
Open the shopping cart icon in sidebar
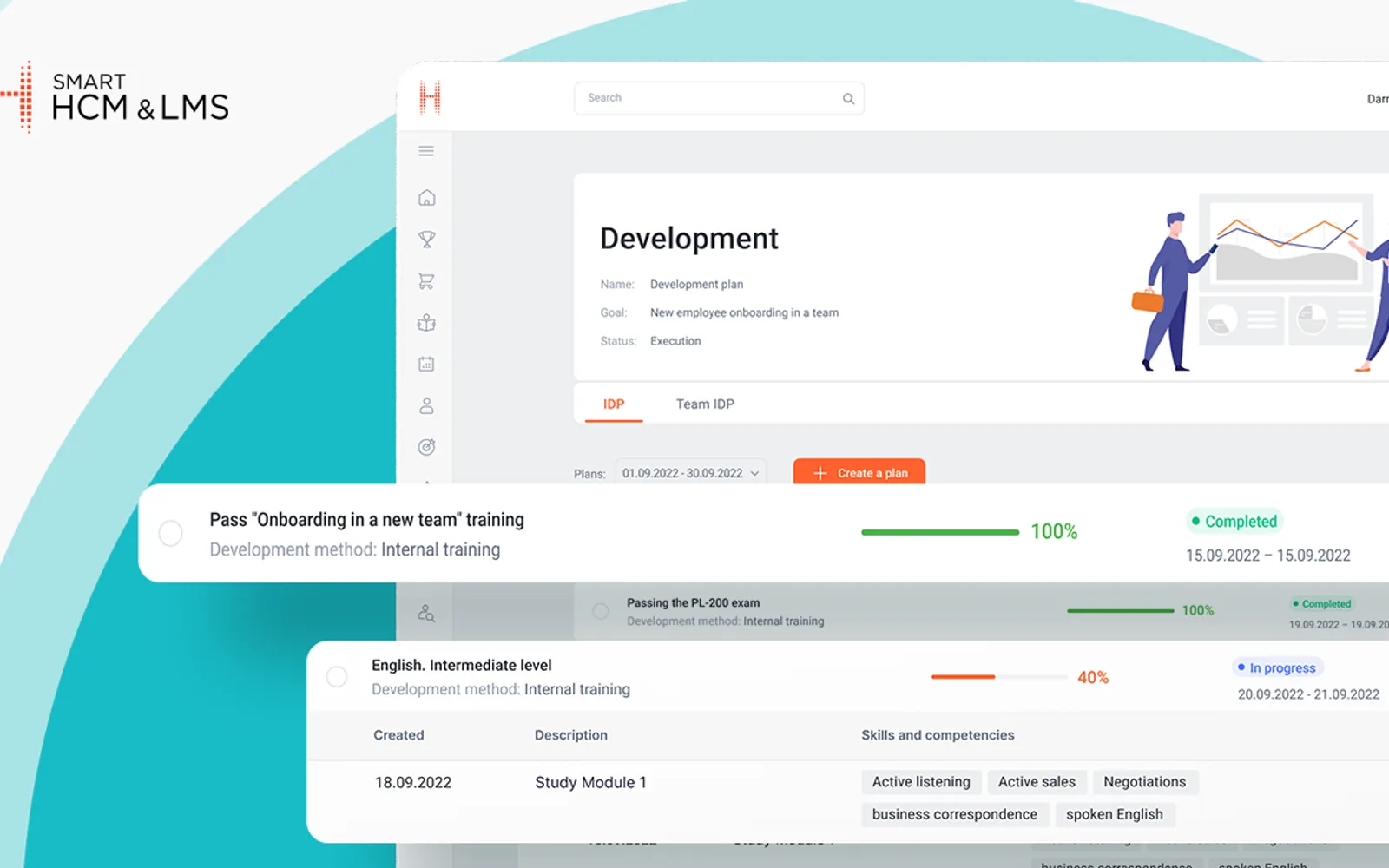426,281
